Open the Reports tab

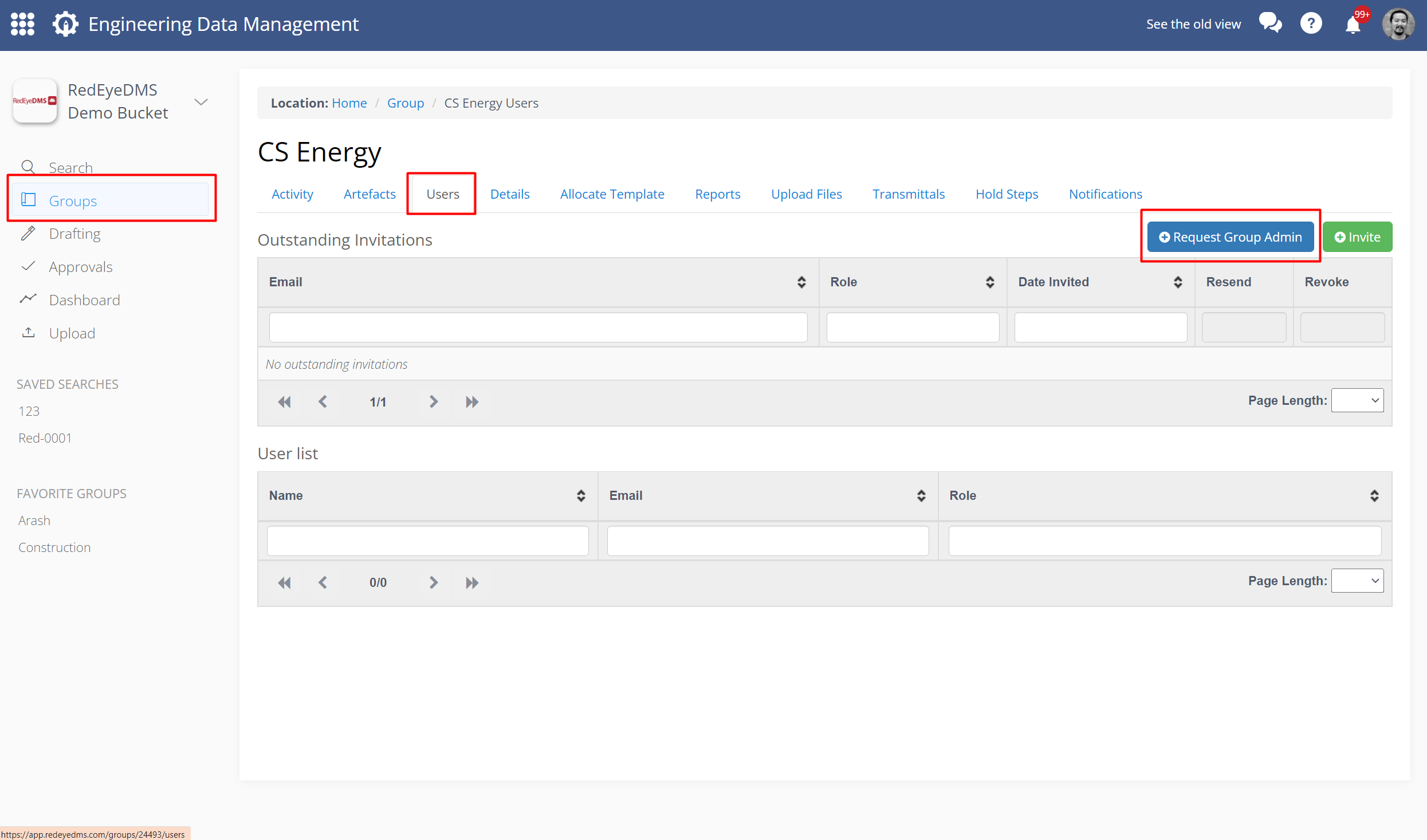(x=717, y=194)
